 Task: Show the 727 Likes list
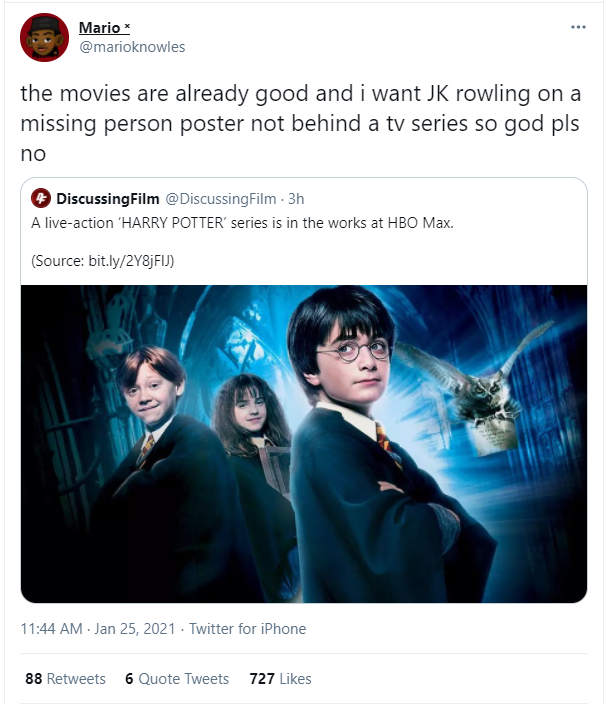280,679
